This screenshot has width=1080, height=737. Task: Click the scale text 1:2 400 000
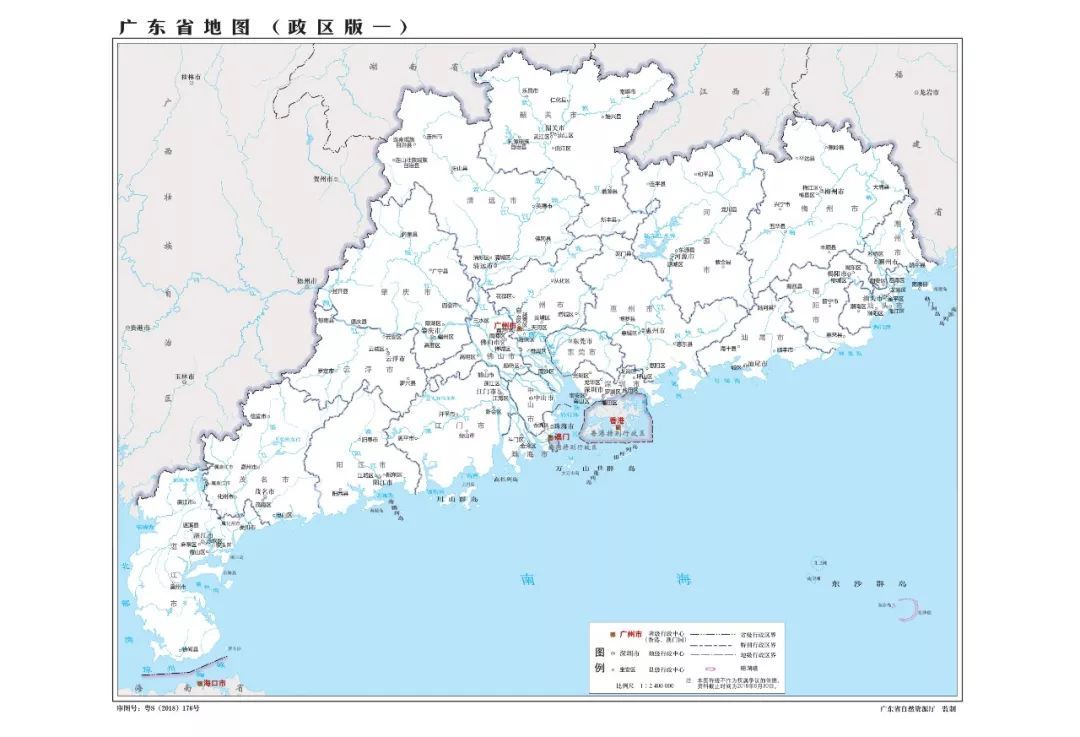tap(652, 688)
